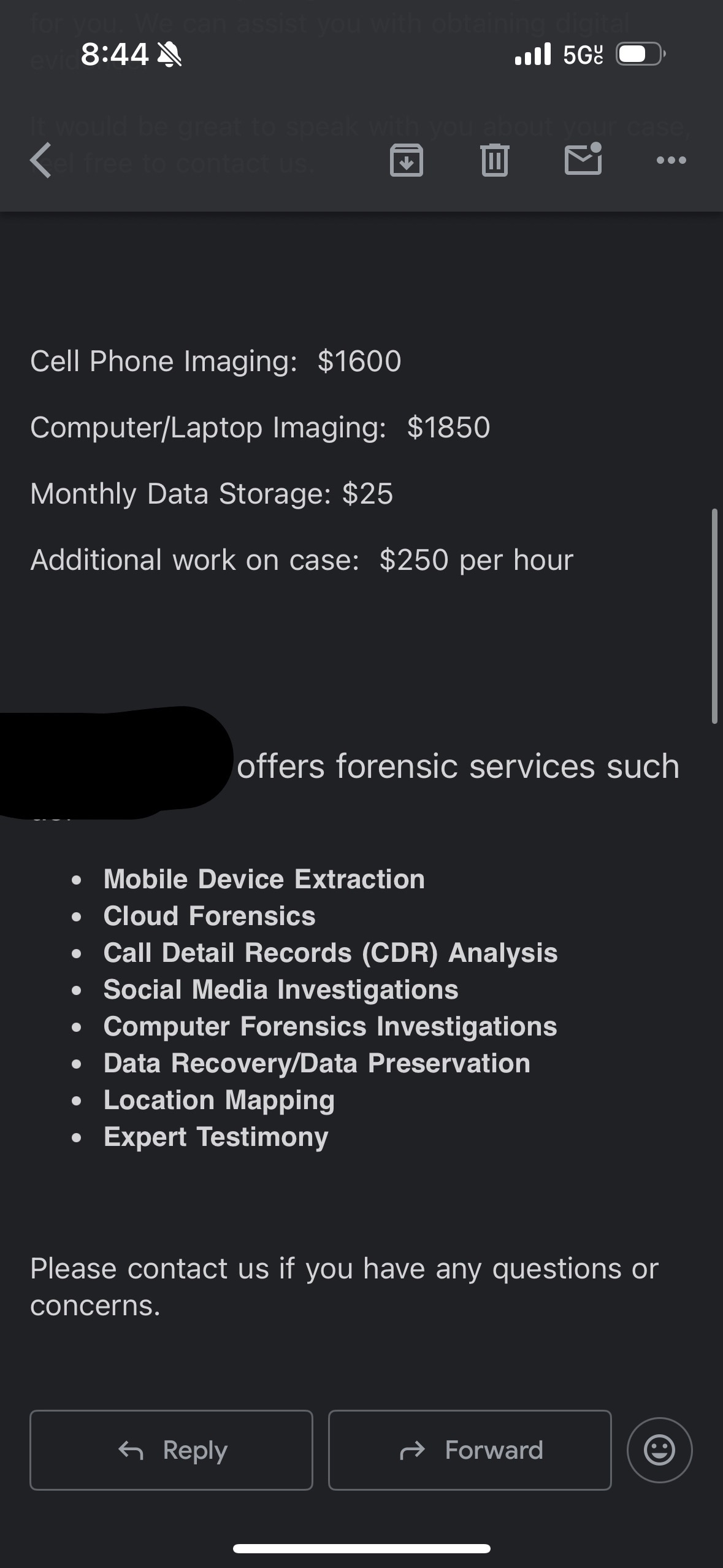Tap the Call Detail Records Analysis item

click(x=330, y=953)
